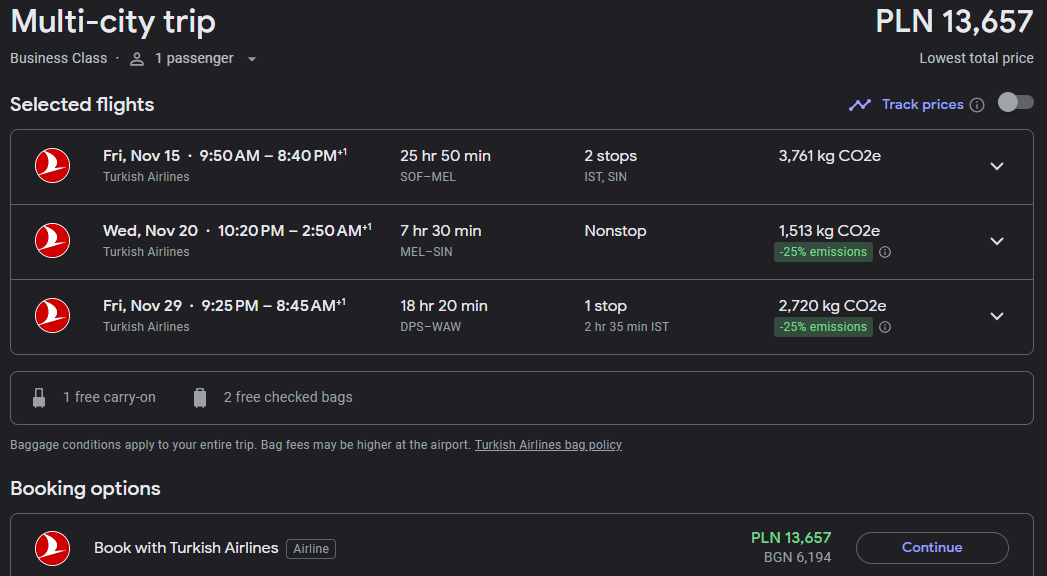Click the "18 hr 20 min" duration
This screenshot has height=576, width=1047.
tap(444, 306)
